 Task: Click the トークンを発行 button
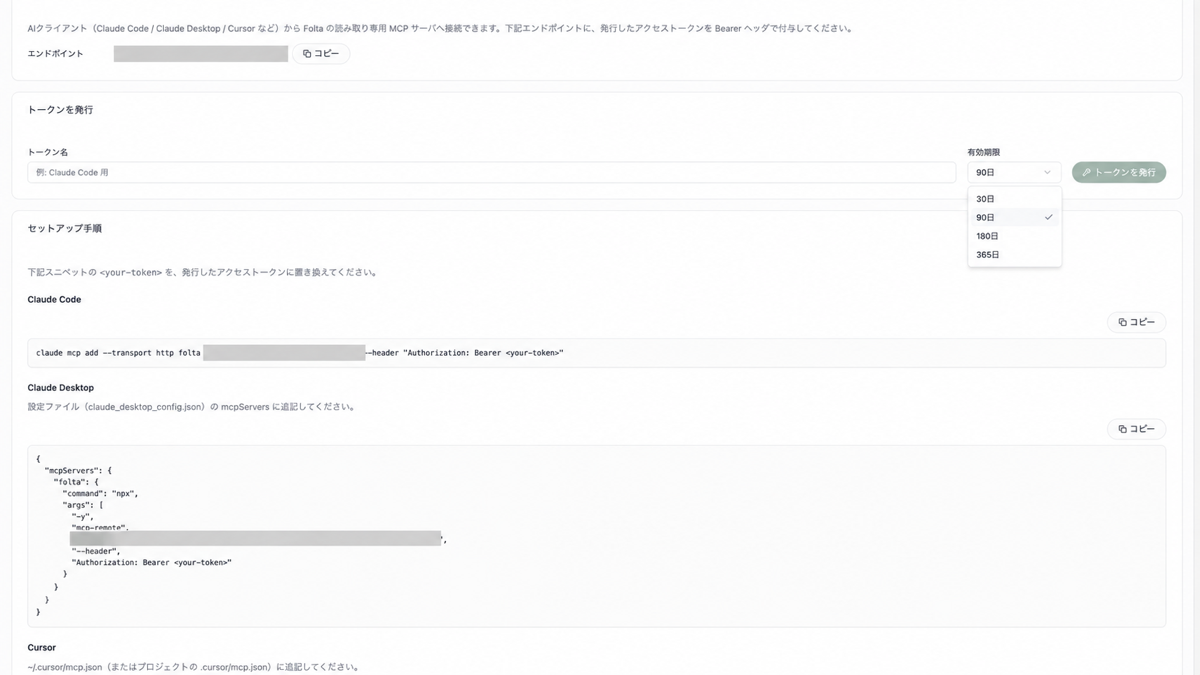coord(1119,172)
